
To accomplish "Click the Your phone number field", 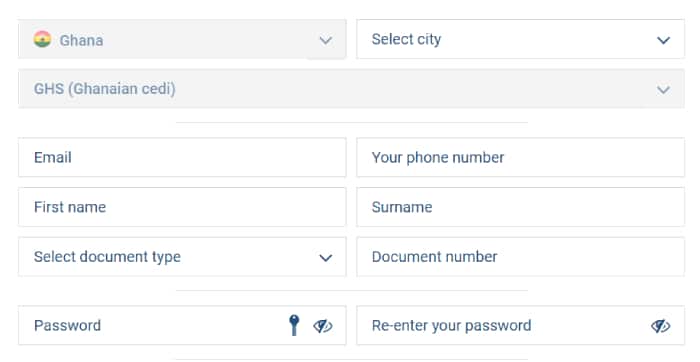I will (521, 158).
